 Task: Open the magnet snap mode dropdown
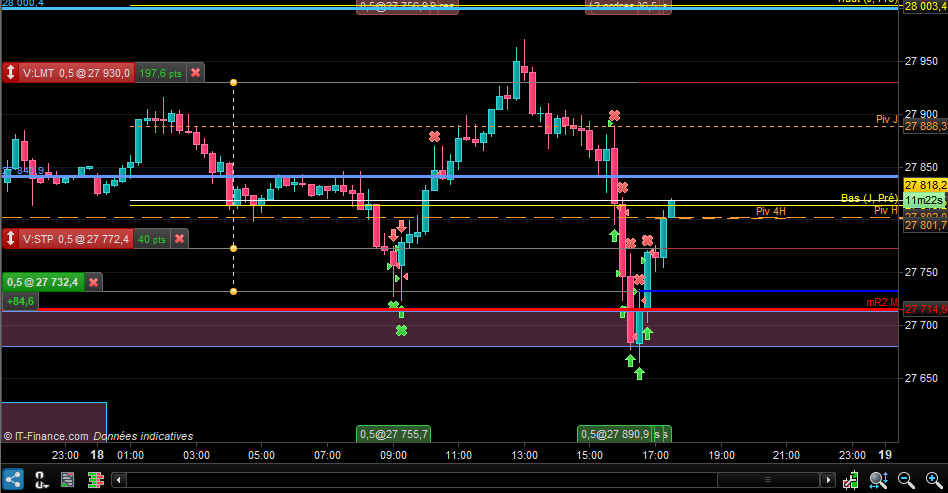point(41,480)
